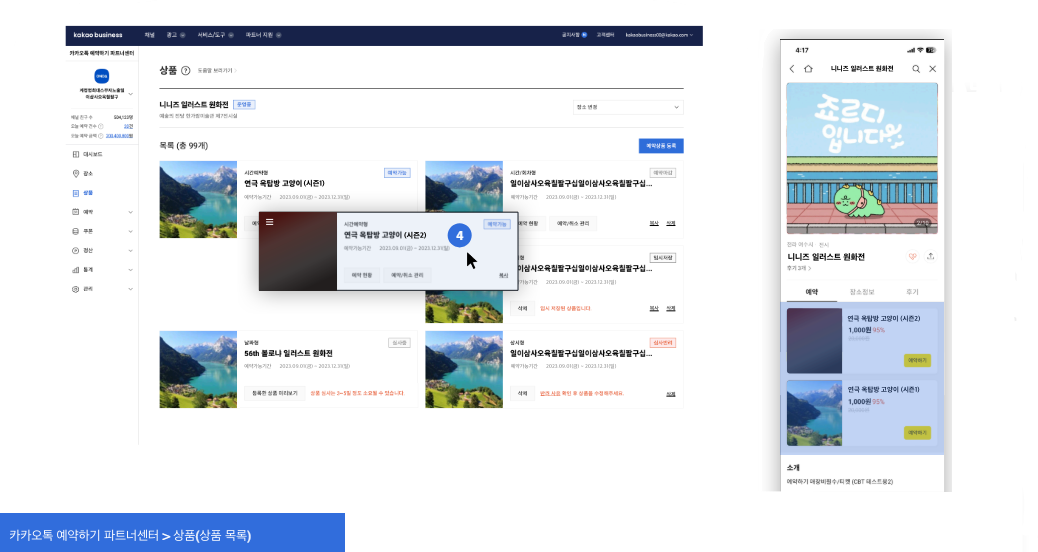The image size is (1038, 552).
Task: Open the 채널 menu in top navigation
Action: 150,35
